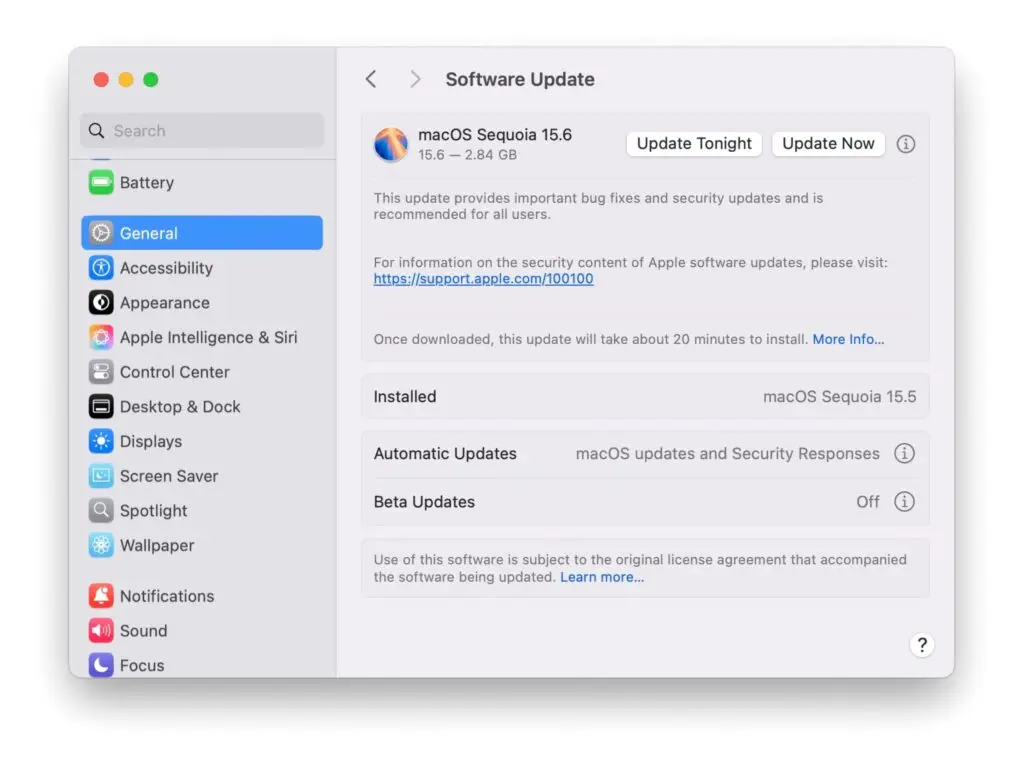Image resolution: width=1024 pixels, height=769 pixels.
Task: Click the Sound speaker icon
Action: (101, 630)
